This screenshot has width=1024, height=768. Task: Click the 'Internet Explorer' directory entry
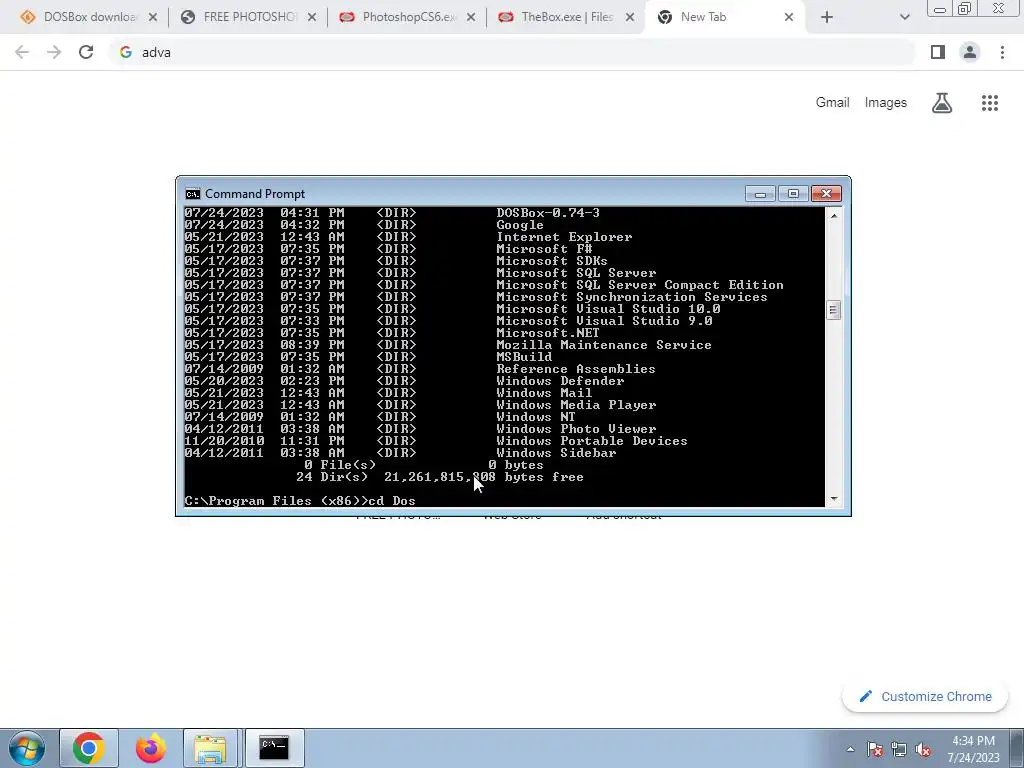pyautogui.click(x=564, y=237)
